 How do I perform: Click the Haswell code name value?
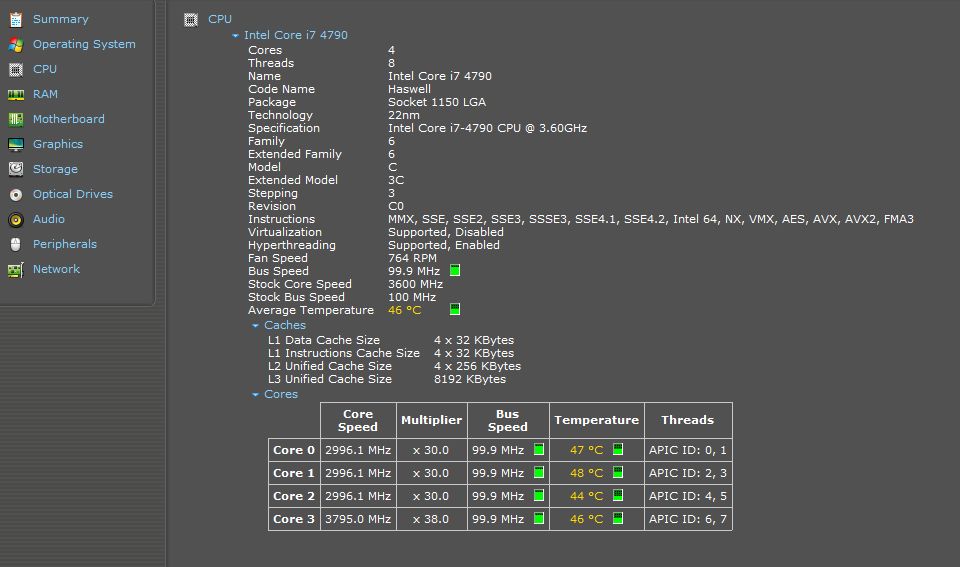pos(410,89)
